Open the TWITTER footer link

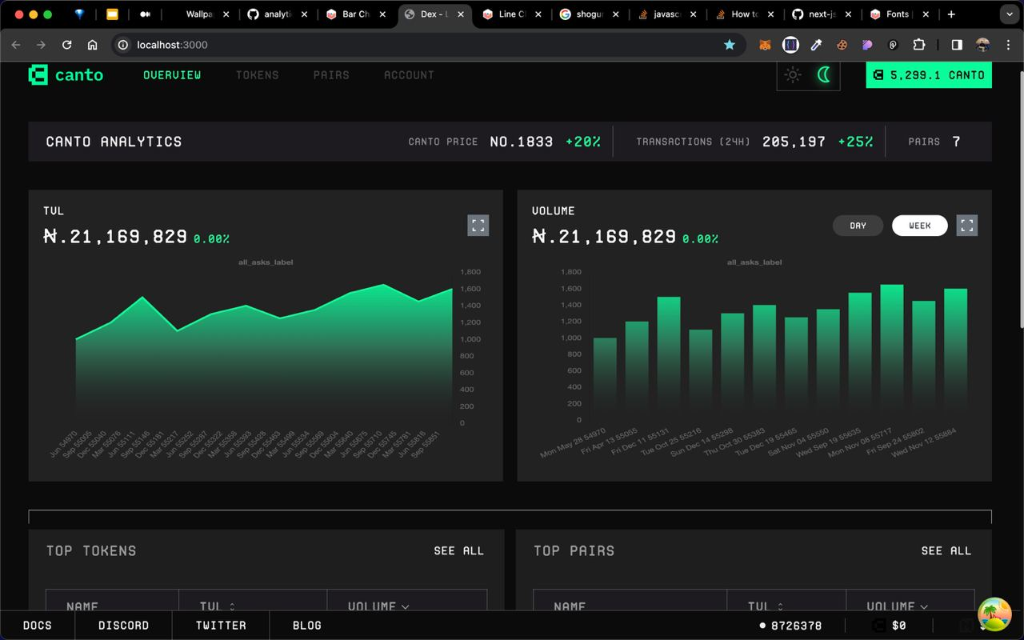[221, 625]
